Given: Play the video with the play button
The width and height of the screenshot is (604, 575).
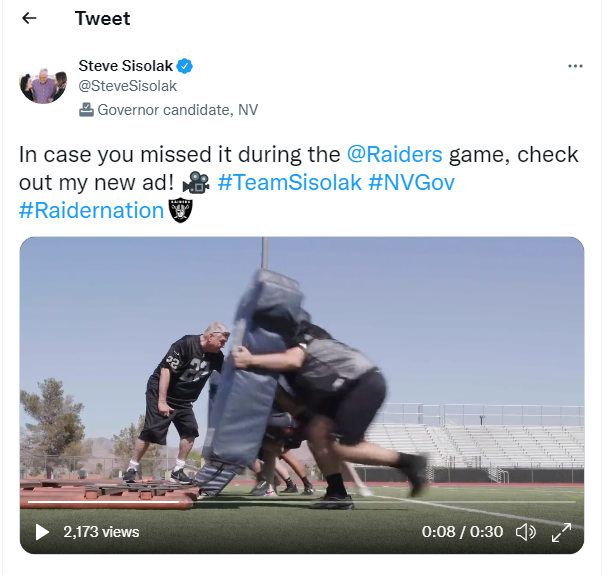Looking at the screenshot, I should (42, 532).
